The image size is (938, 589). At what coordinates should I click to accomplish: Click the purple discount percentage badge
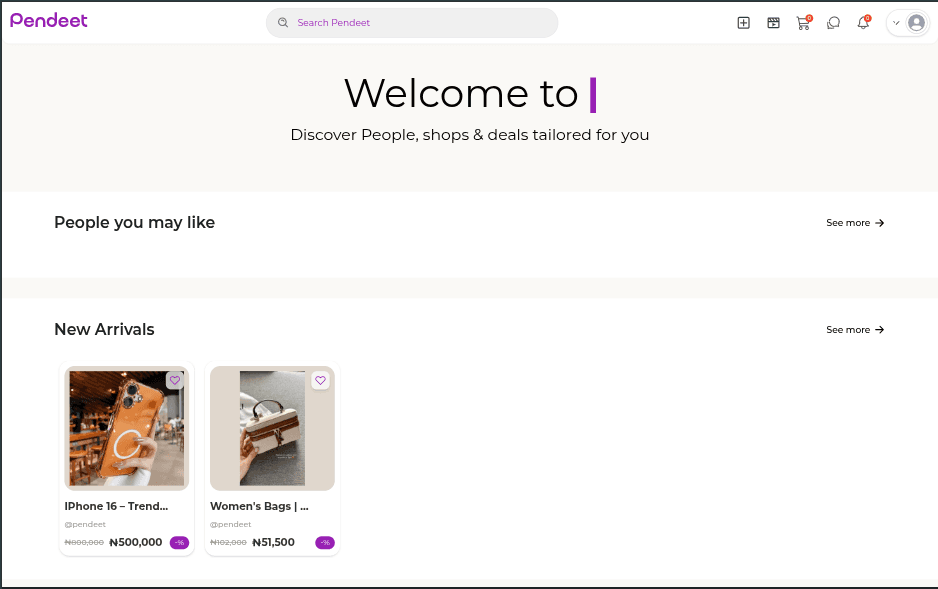coord(178,542)
